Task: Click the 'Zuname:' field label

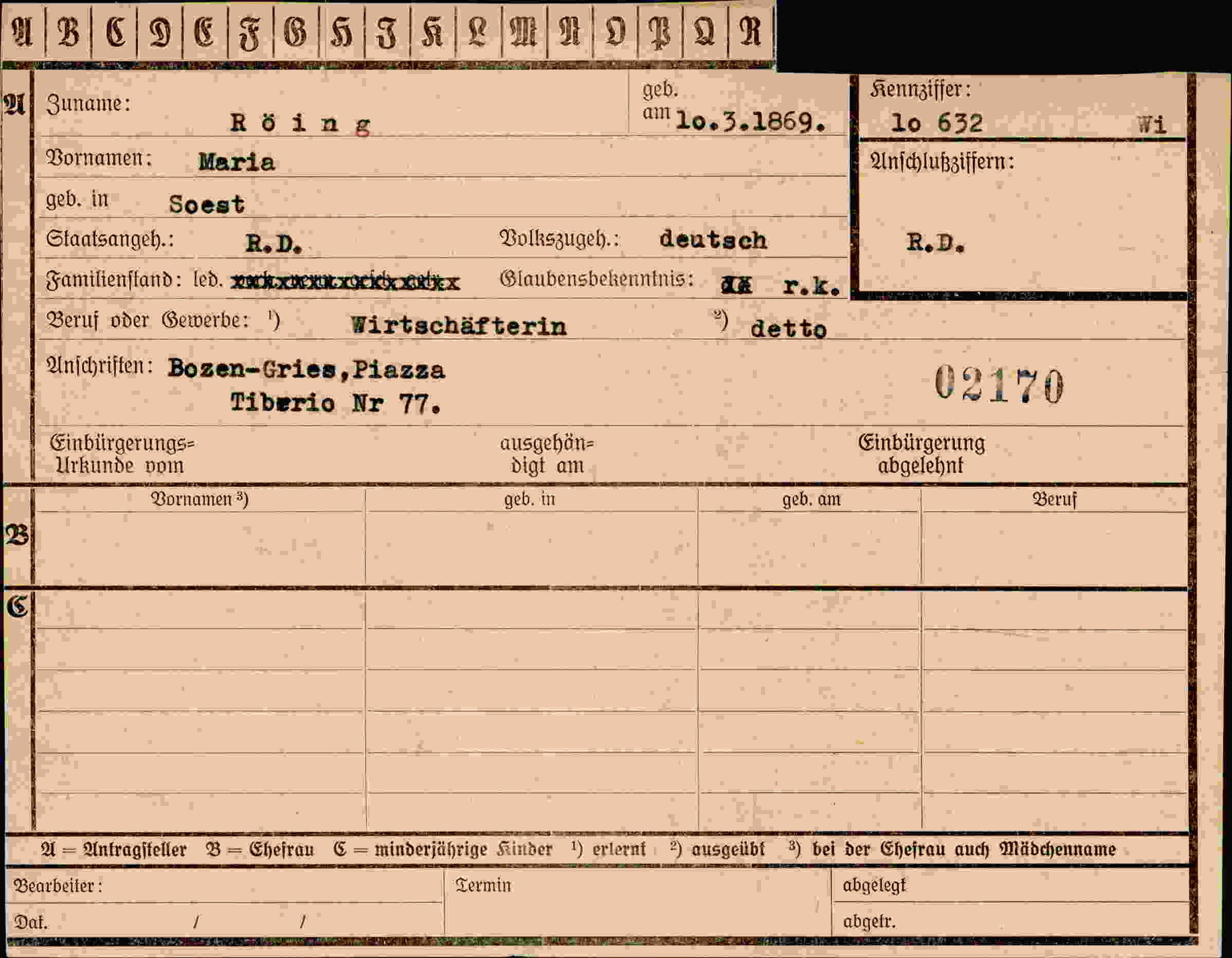Action: tap(88, 104)
